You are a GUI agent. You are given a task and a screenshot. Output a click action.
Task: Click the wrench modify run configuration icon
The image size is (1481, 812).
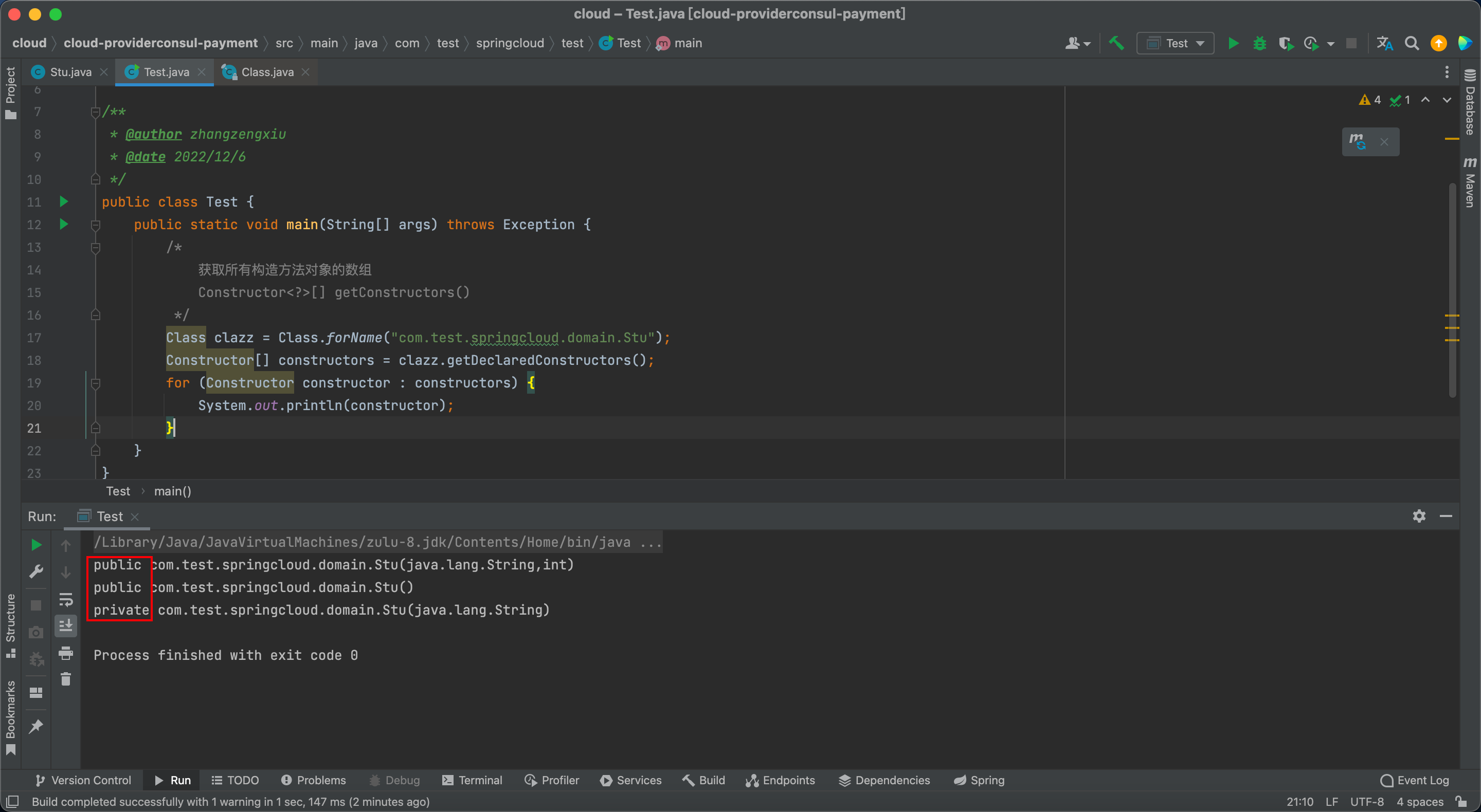[x=35, y=571]
